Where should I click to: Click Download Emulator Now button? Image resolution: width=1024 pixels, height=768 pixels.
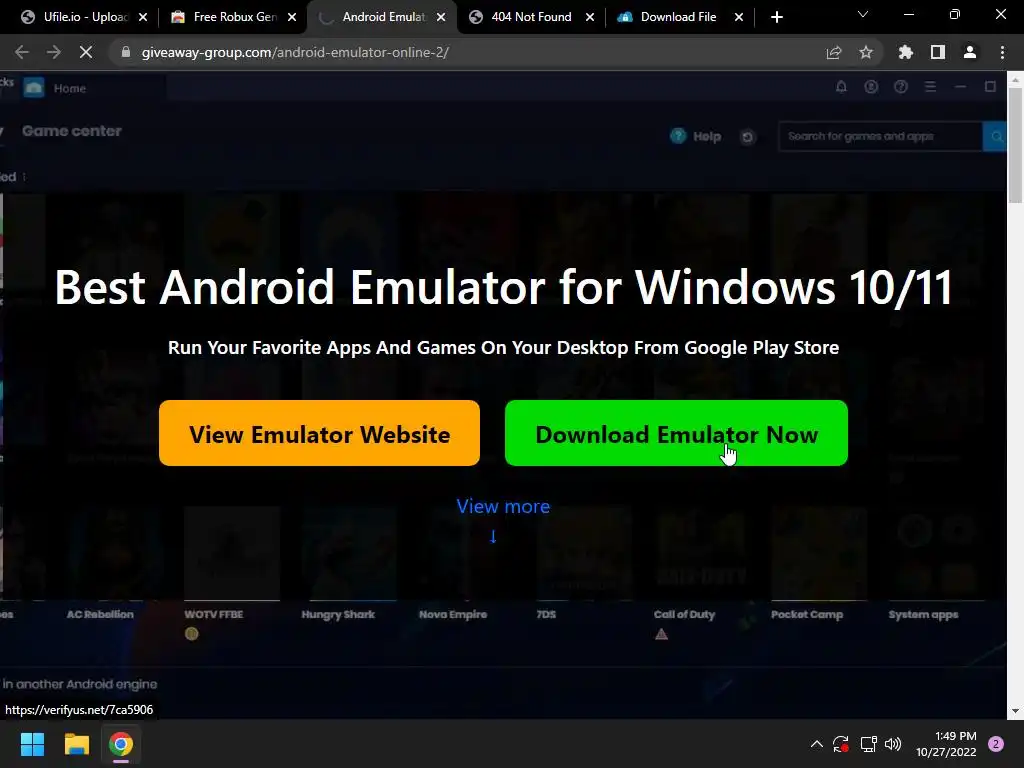(x=676, y=433)
